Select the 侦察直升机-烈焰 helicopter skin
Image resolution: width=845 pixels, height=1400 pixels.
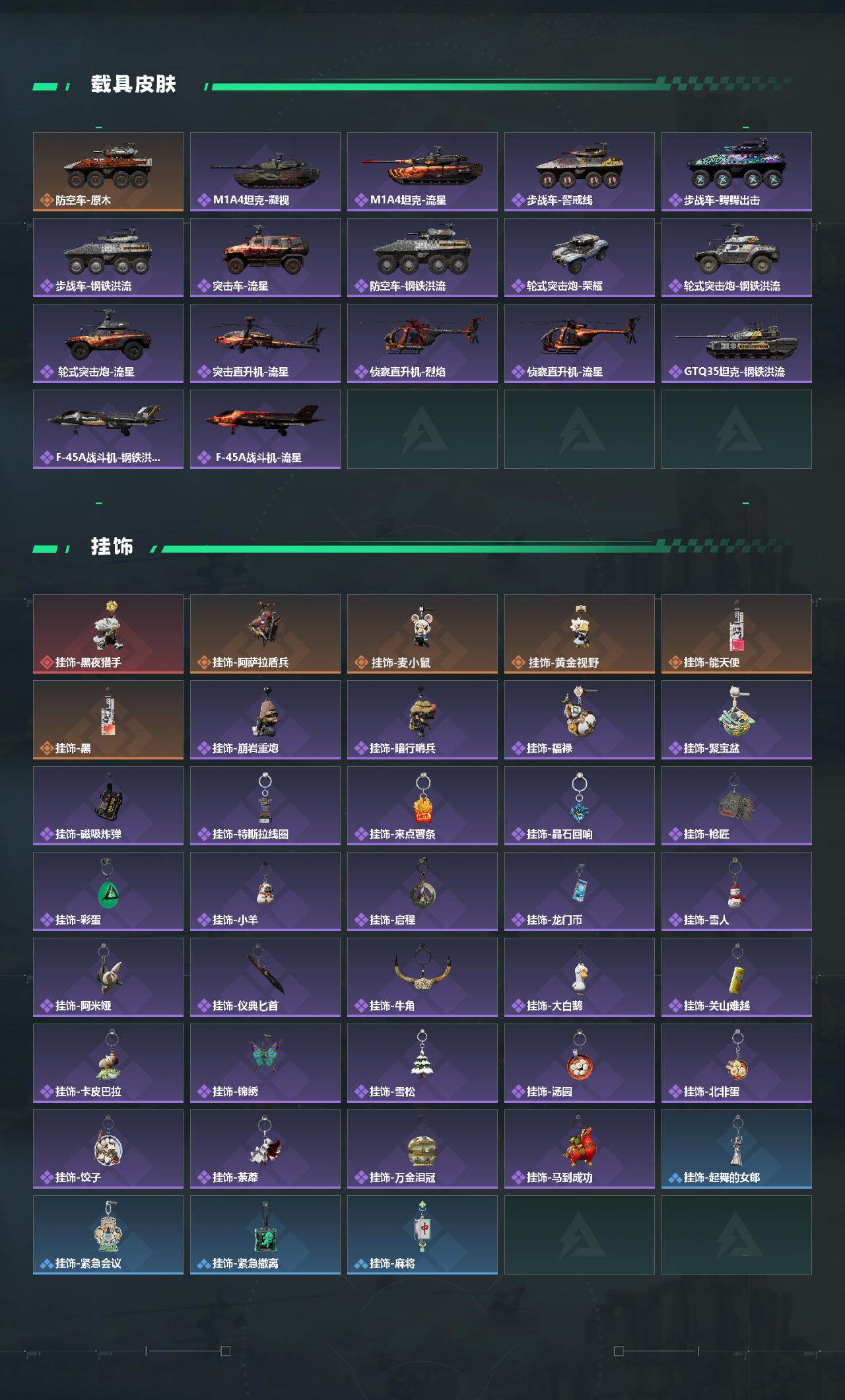(x=422, y=343)
